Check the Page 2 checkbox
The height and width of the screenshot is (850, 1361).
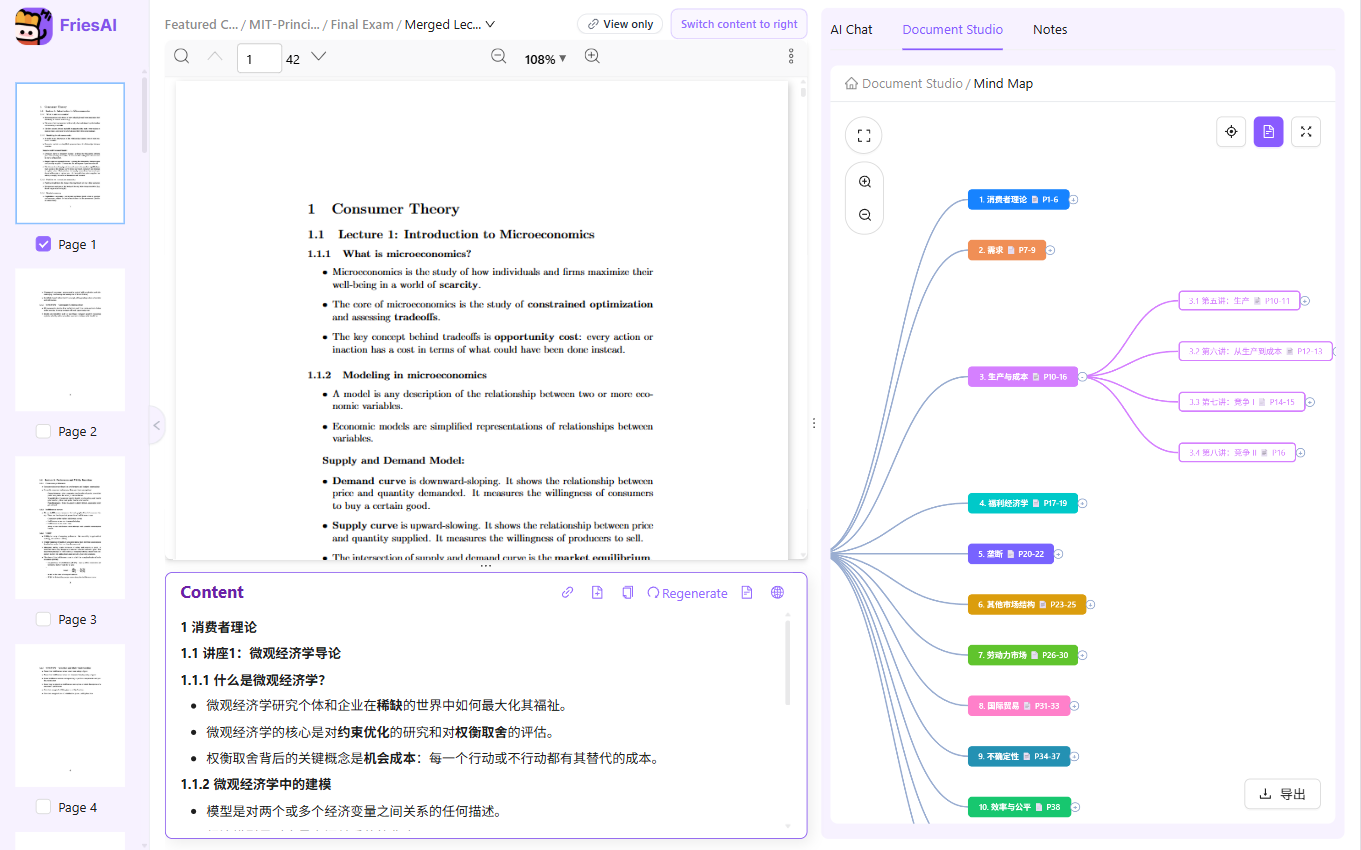43,432
